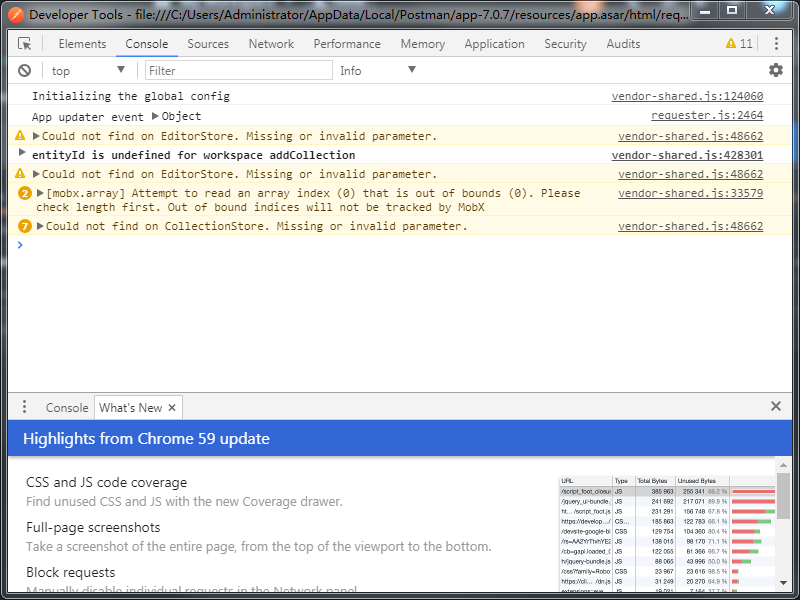The height and width of the screenshot is (600, 800).
Task: Open drawer three-dot menu
Action: [24, 407]
